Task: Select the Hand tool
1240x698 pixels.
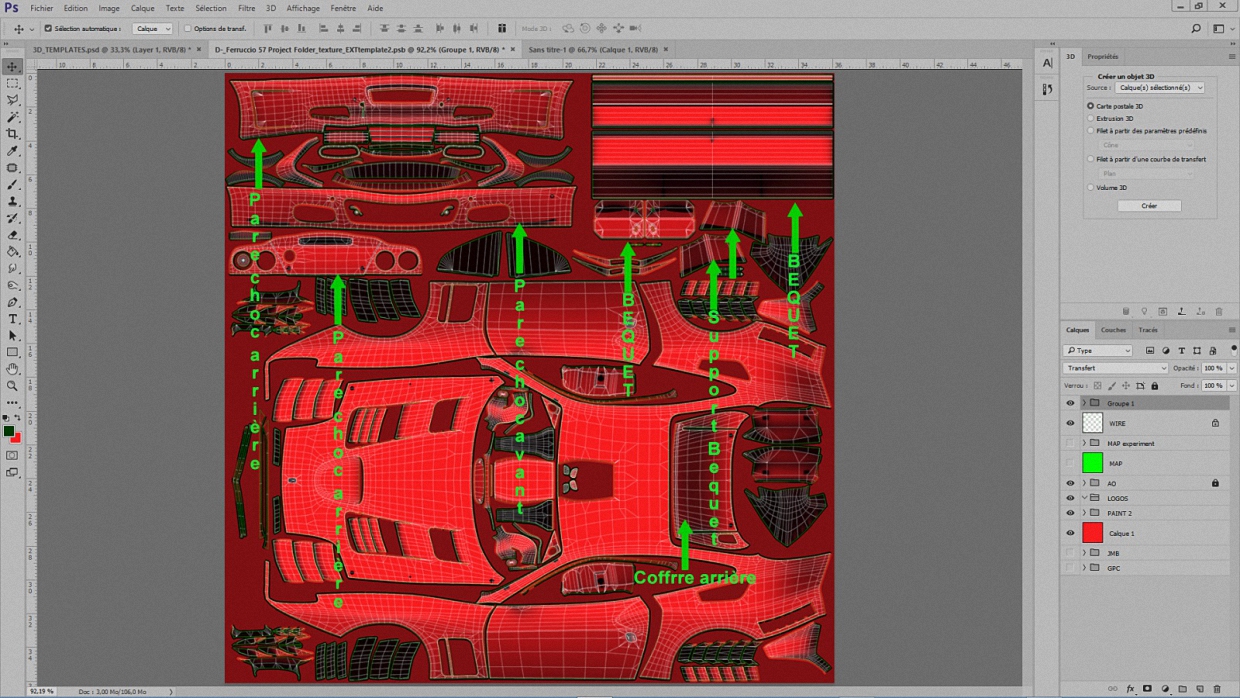Action: point(13,369)
